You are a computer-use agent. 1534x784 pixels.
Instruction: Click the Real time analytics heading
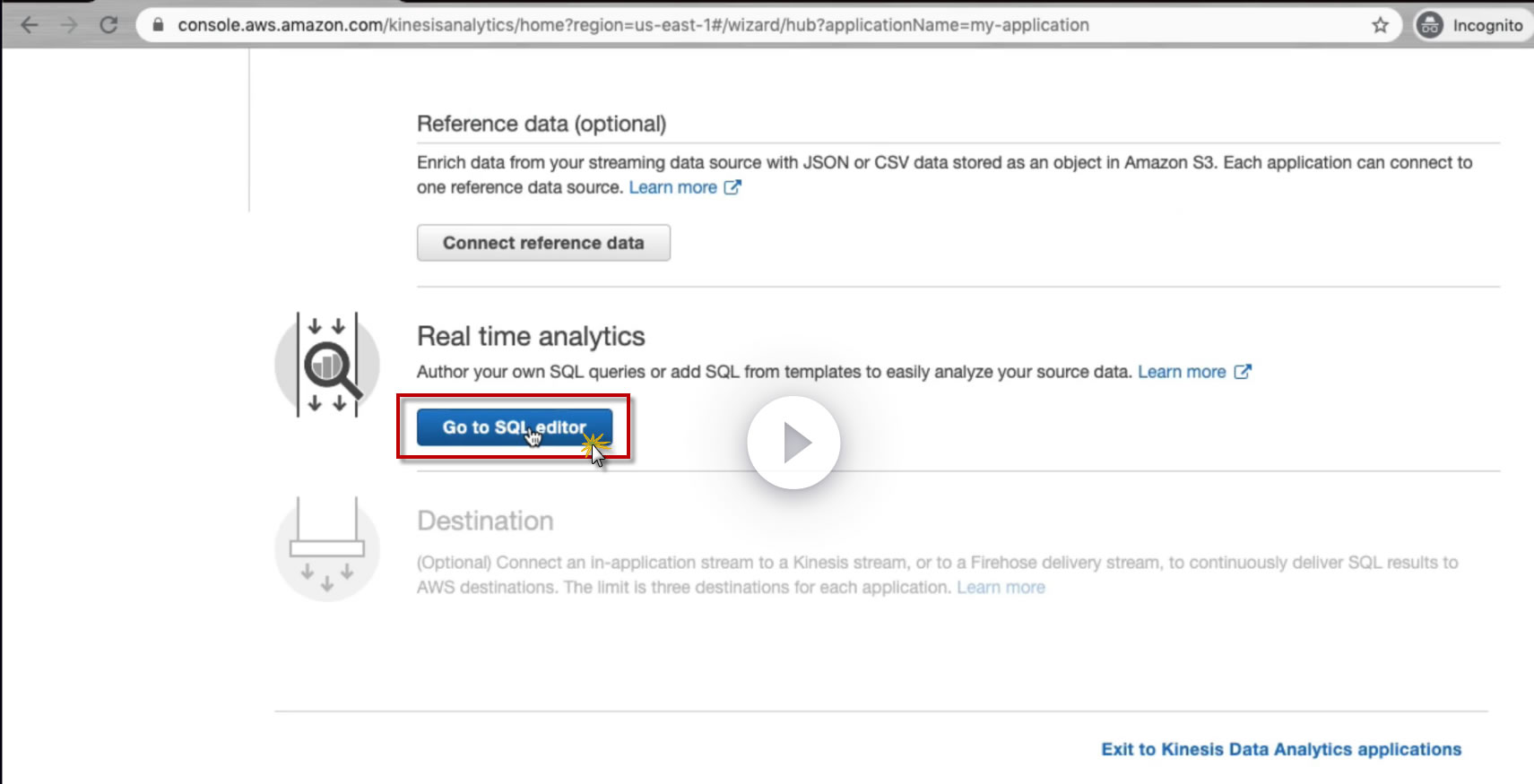pyautogui.click(x=531, y=336)
